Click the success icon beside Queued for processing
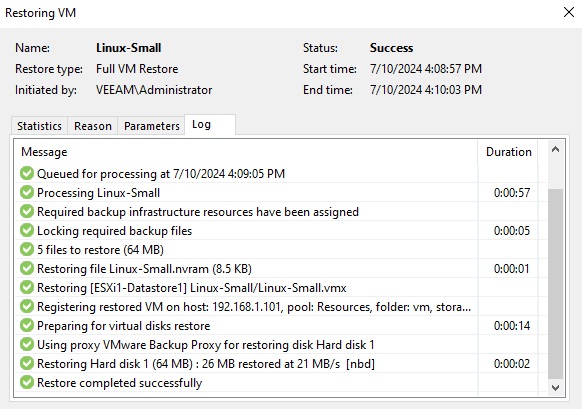 (27, 173)
